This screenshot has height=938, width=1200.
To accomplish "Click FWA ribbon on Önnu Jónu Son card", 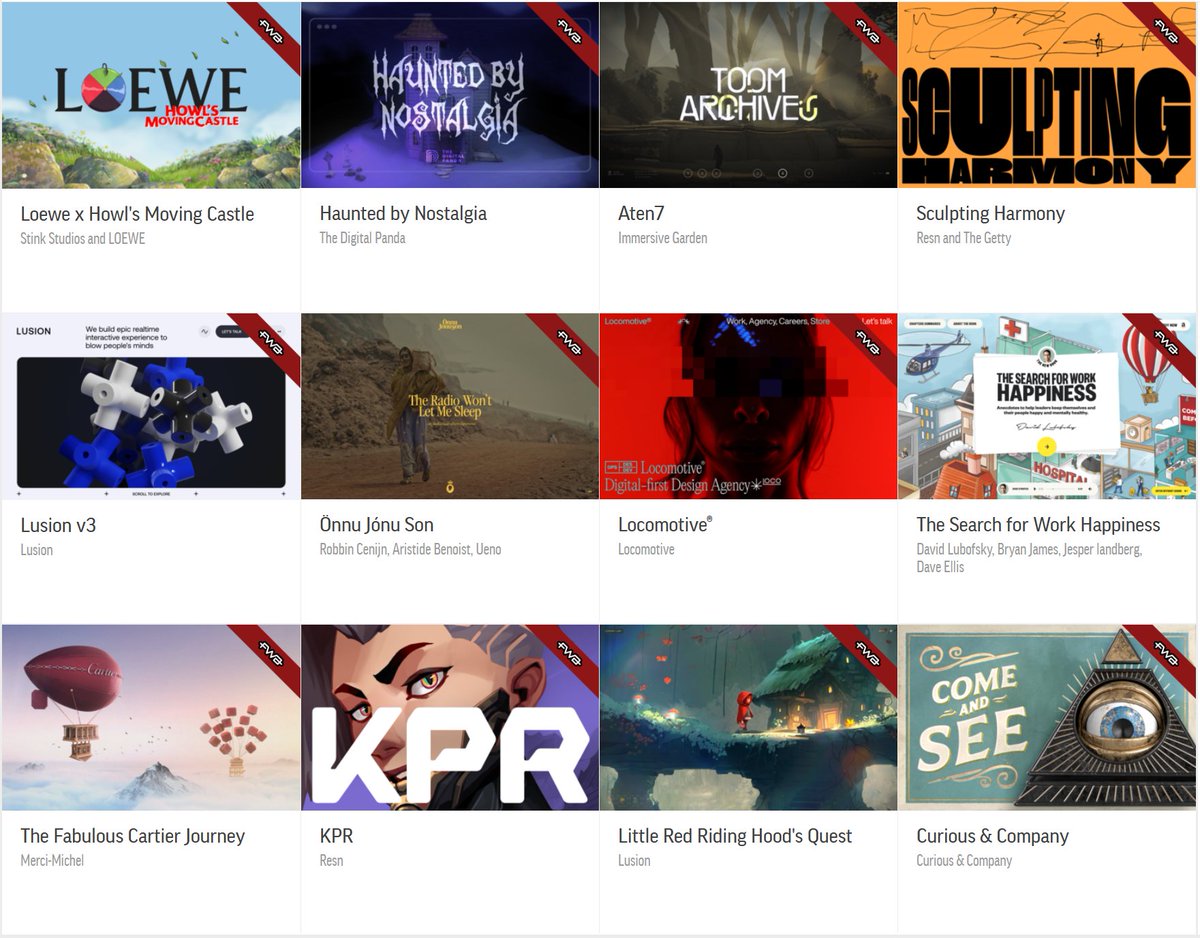I will (569, 342).
